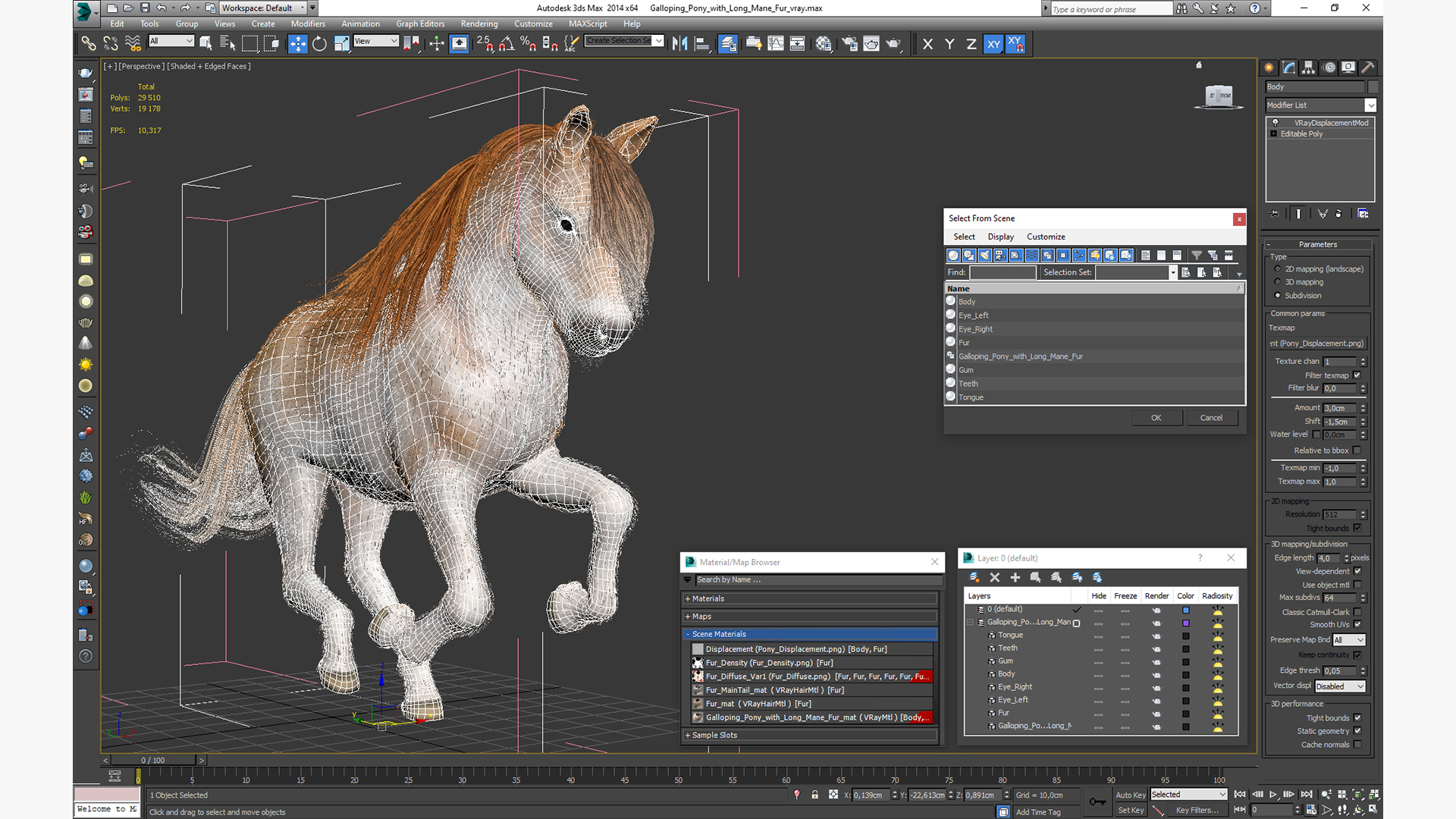Click the Auto Key button

coord(1130,795)
